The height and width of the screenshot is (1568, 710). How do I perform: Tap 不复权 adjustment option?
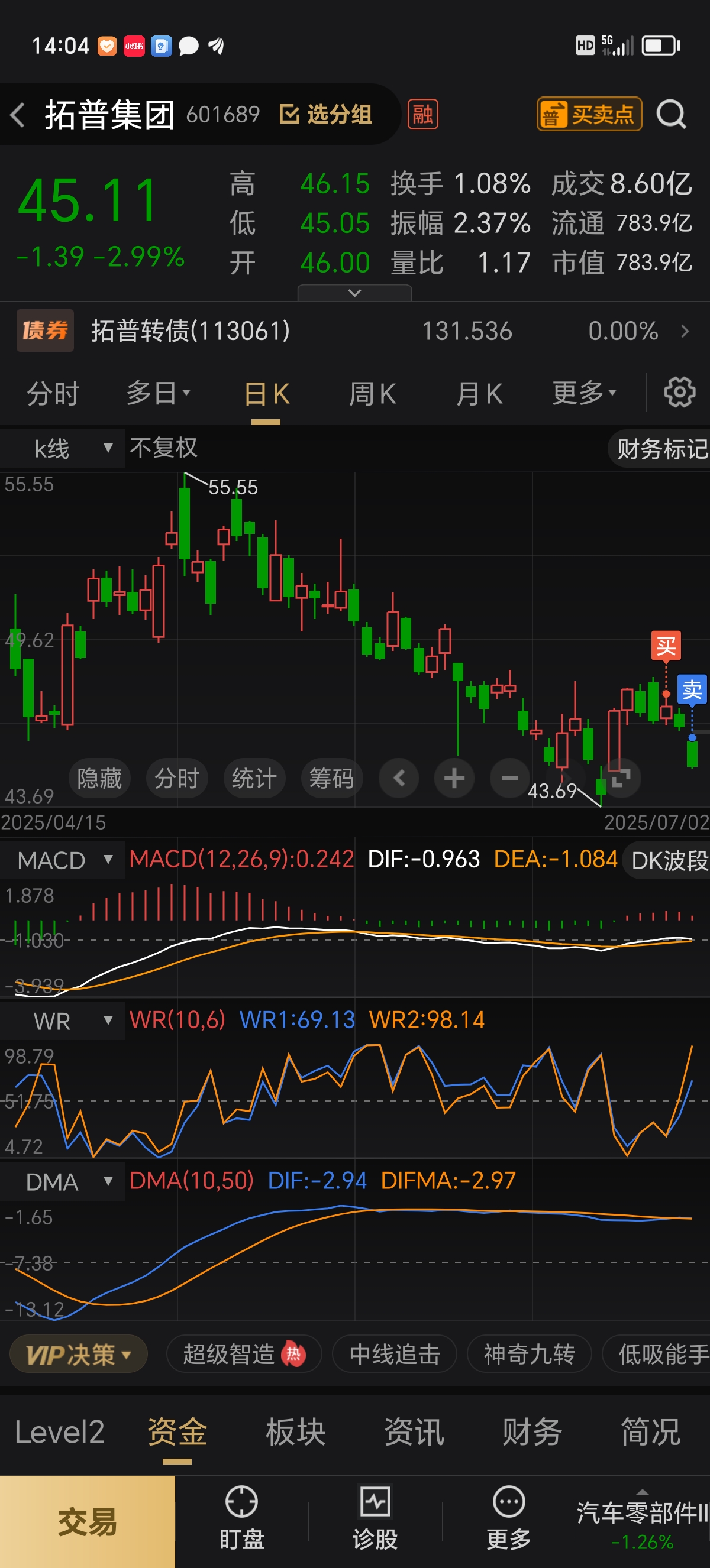163,448
